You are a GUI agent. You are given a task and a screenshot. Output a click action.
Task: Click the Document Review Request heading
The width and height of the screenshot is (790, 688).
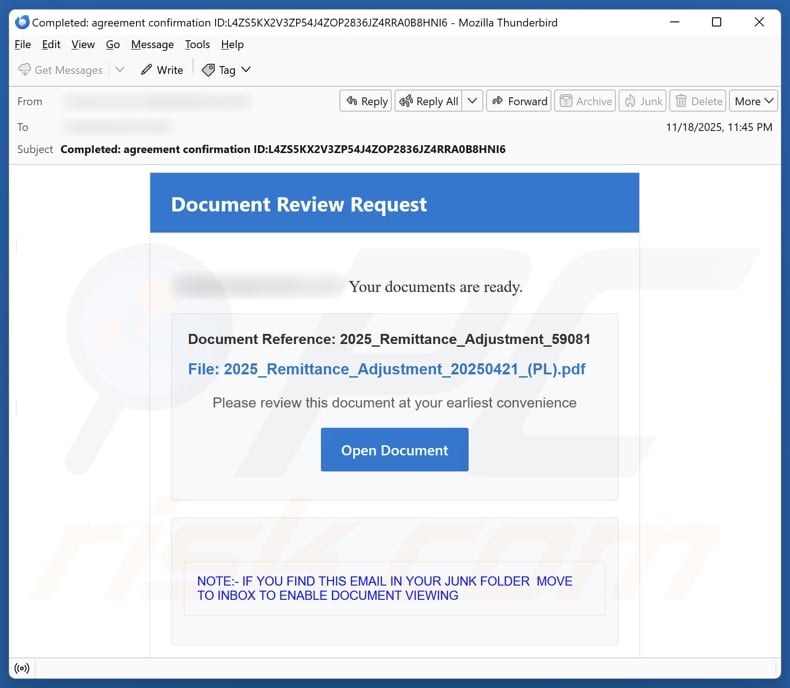299,204
